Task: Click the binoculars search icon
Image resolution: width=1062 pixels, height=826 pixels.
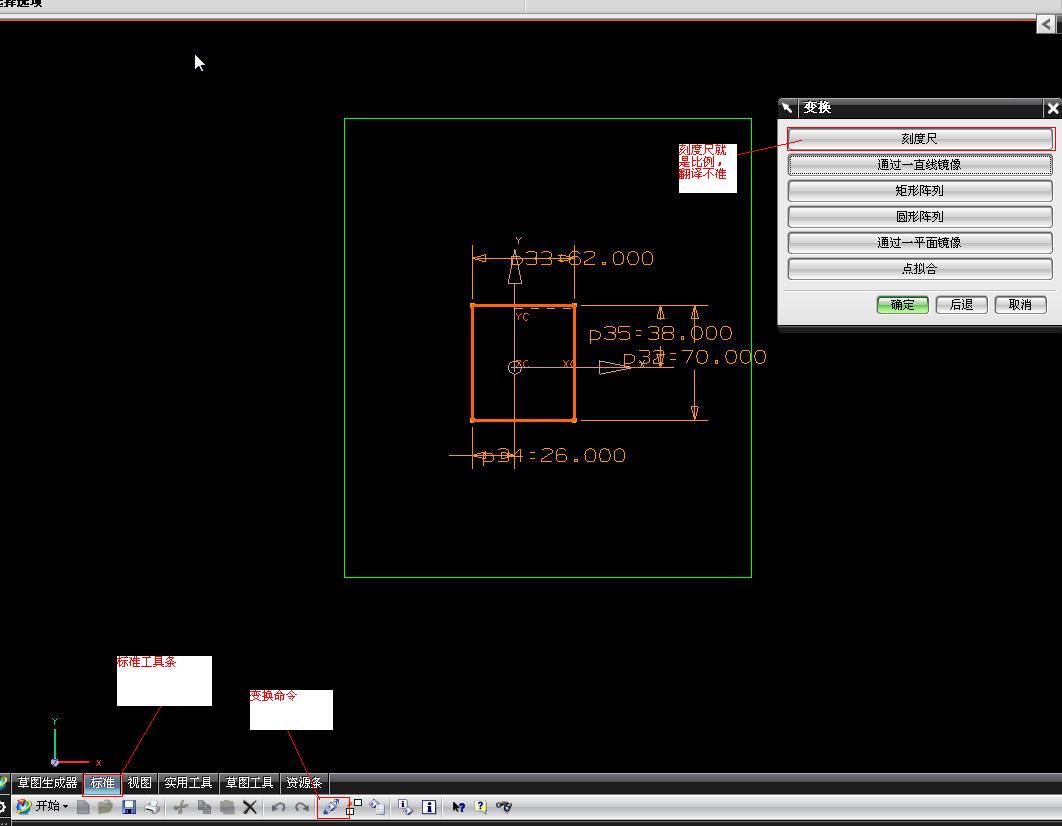Action: coord(504,806)
